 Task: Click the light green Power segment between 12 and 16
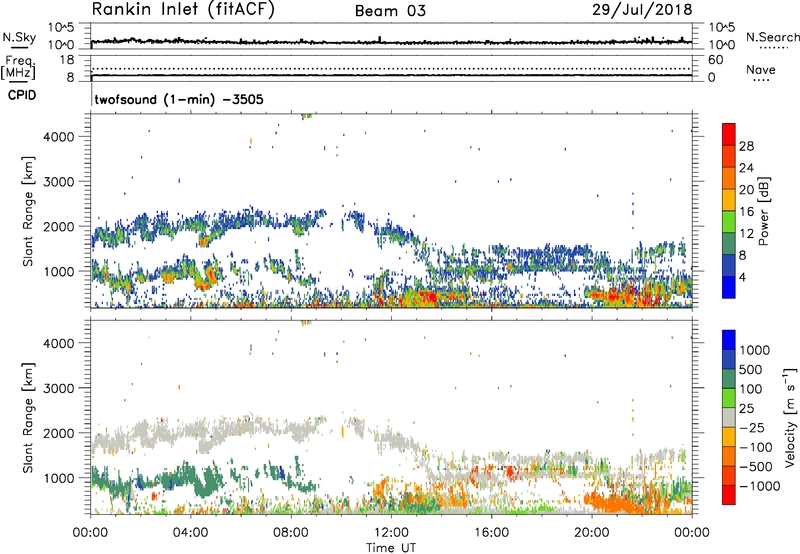click(x=729, y=222)
